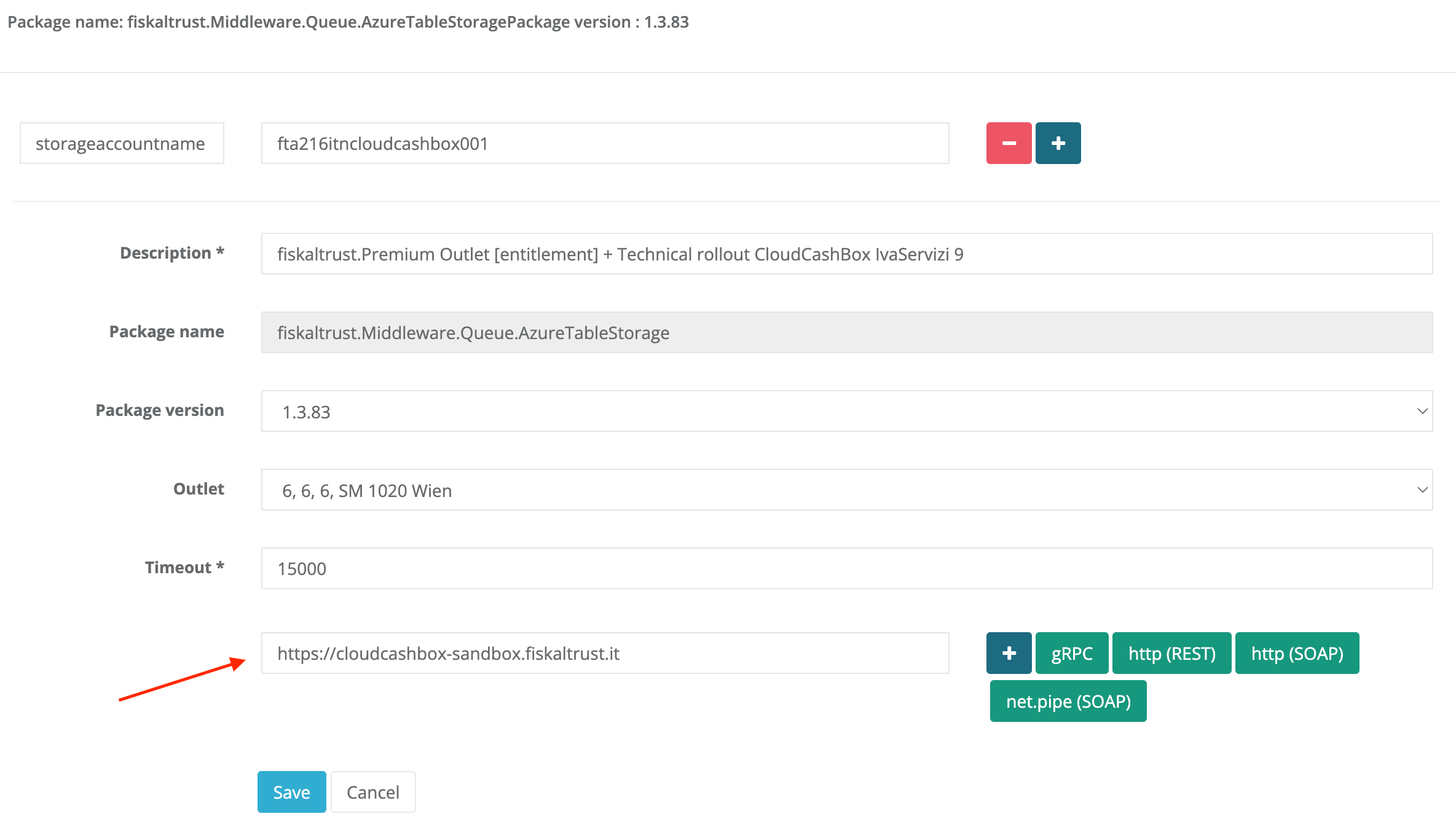Edit the storageaccountname key field

(x=122, y=143)
